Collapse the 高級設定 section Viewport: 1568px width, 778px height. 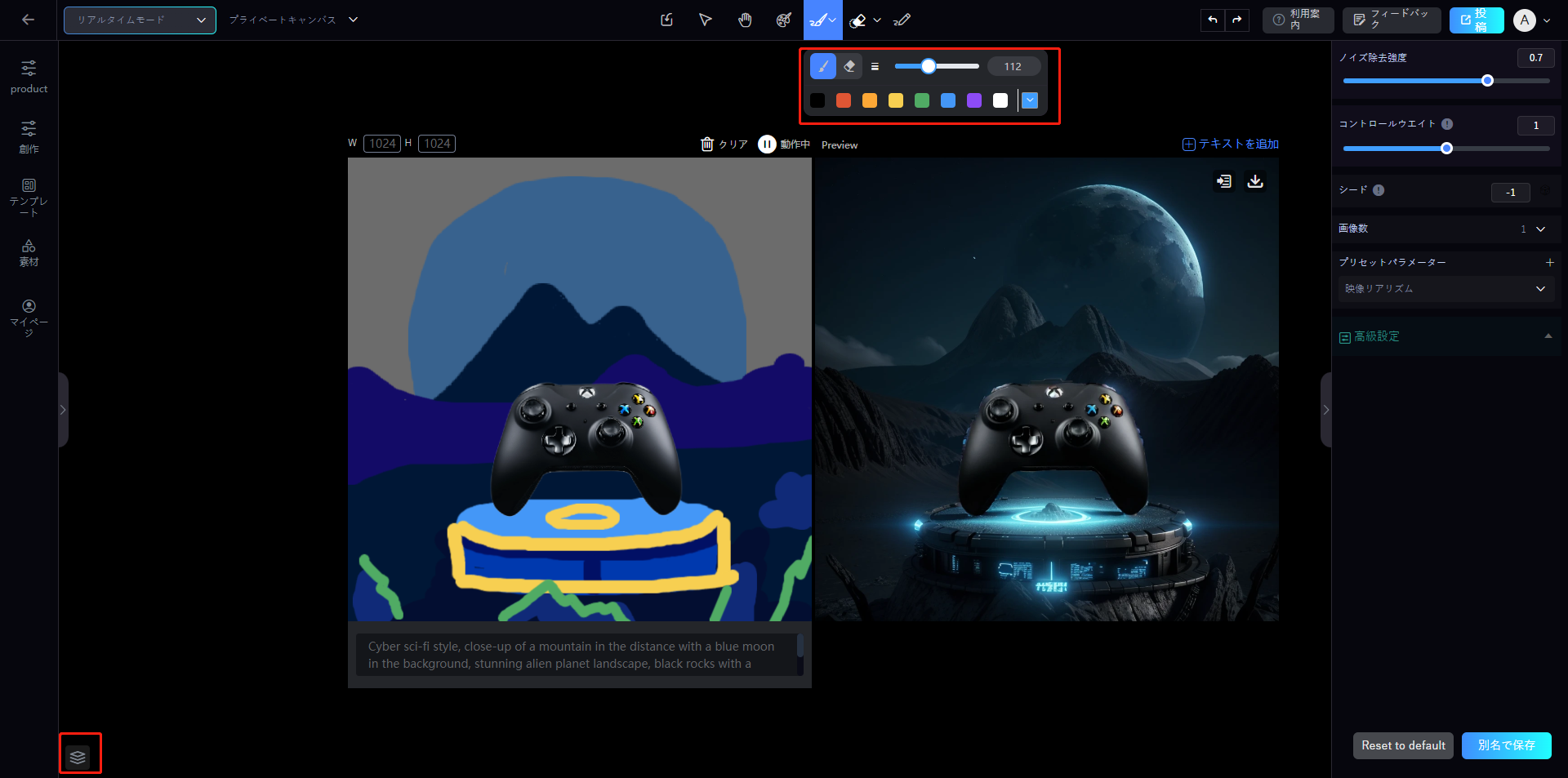(1548, 336)
